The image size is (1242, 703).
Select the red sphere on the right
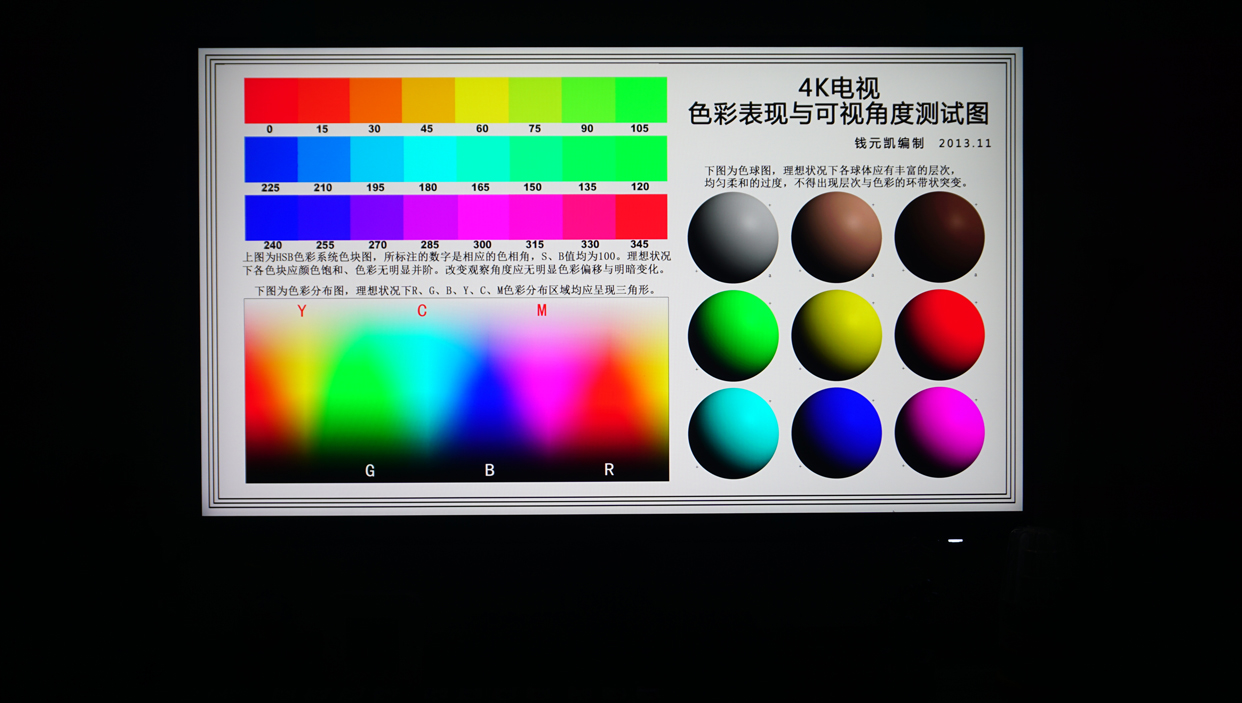point(938,333)
